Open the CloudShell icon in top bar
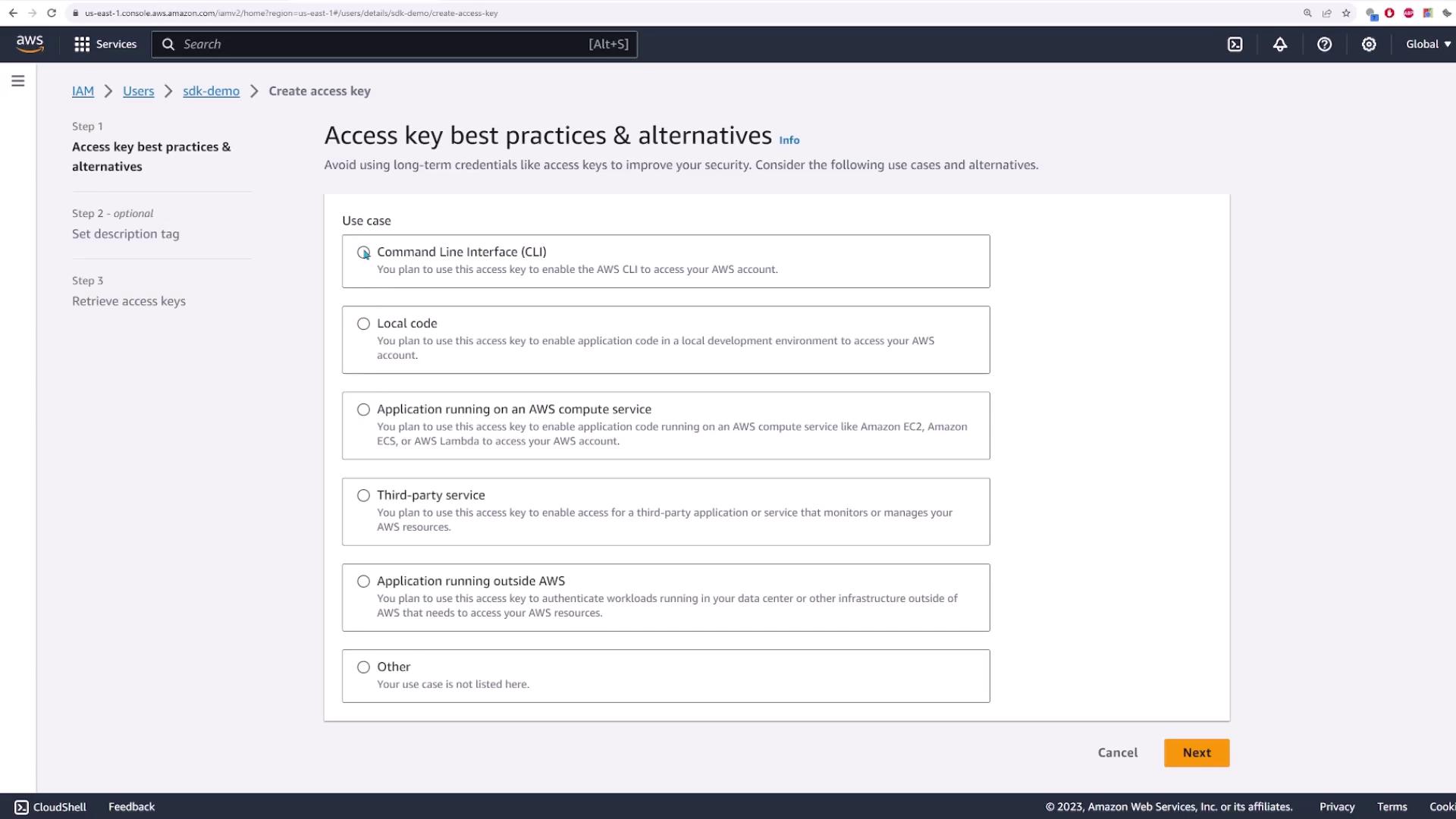This screenshot has height=819, width=1456. (1235, 44)
